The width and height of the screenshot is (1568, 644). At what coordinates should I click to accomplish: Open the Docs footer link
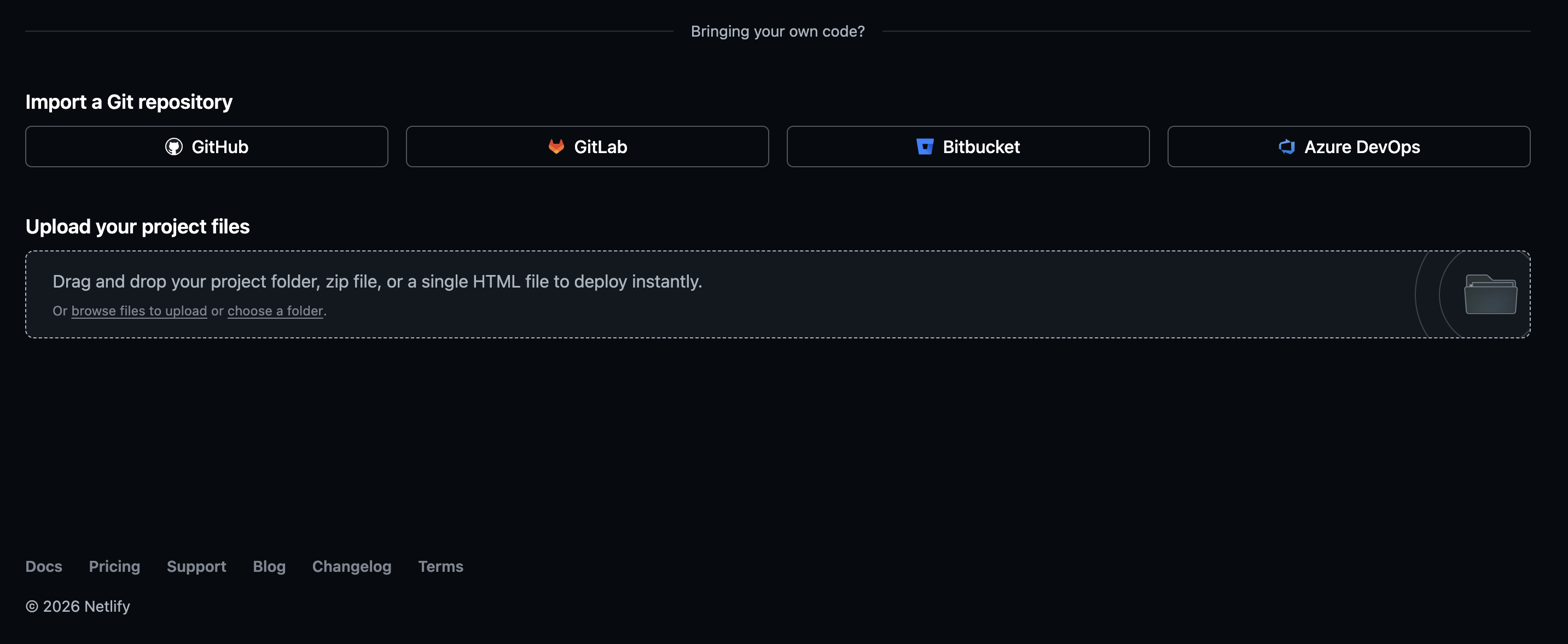(44, 566)
